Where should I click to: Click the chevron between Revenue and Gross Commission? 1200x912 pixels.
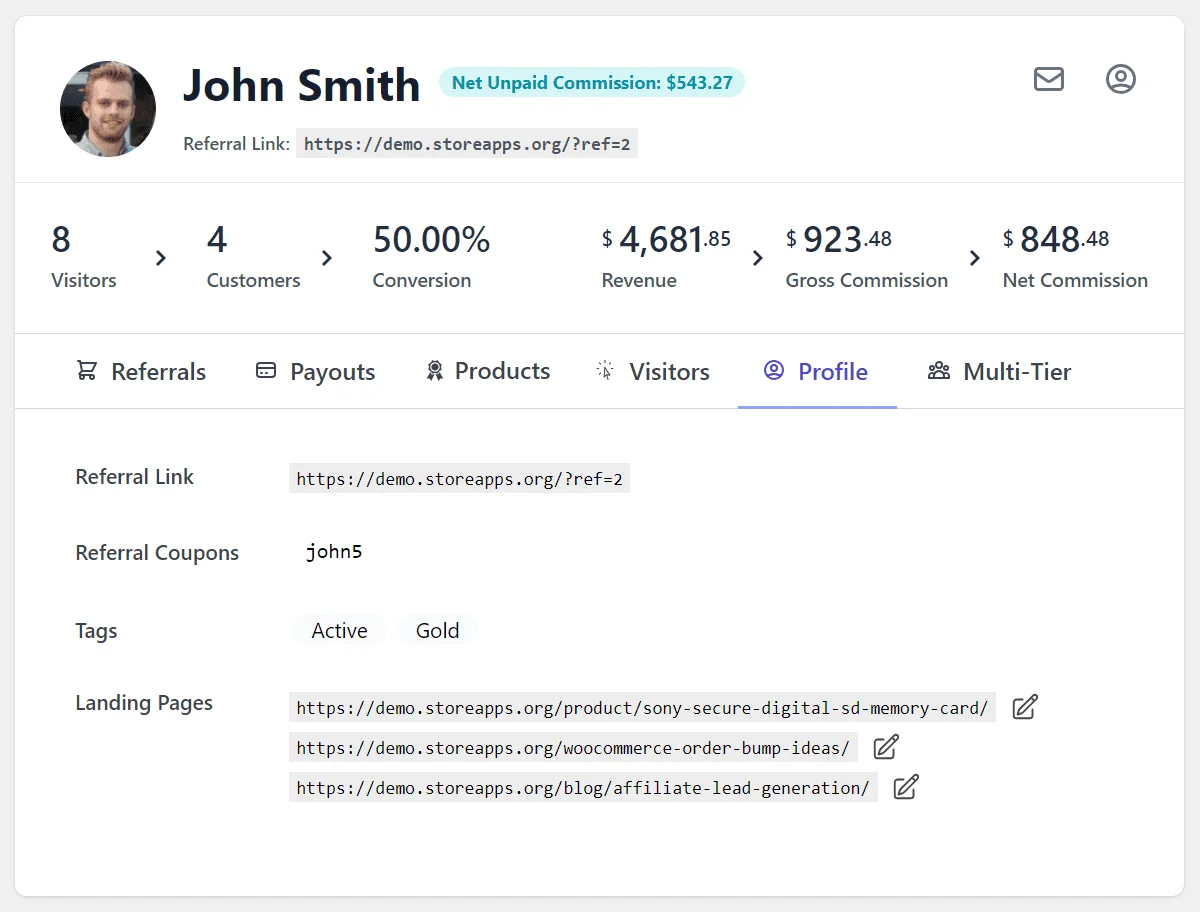(x=757, y=258)
